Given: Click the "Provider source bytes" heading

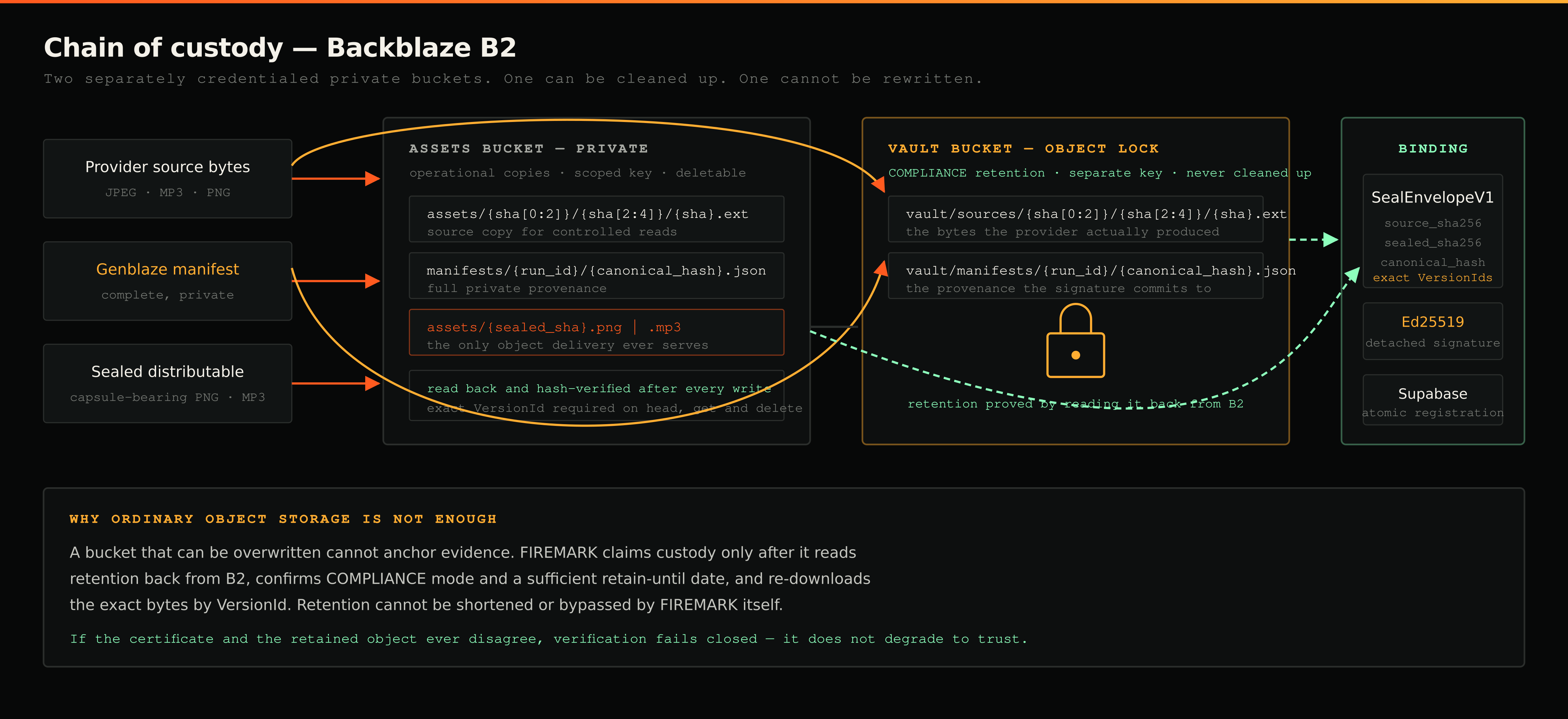Looking at the screenshot, I should pos(167,167).
